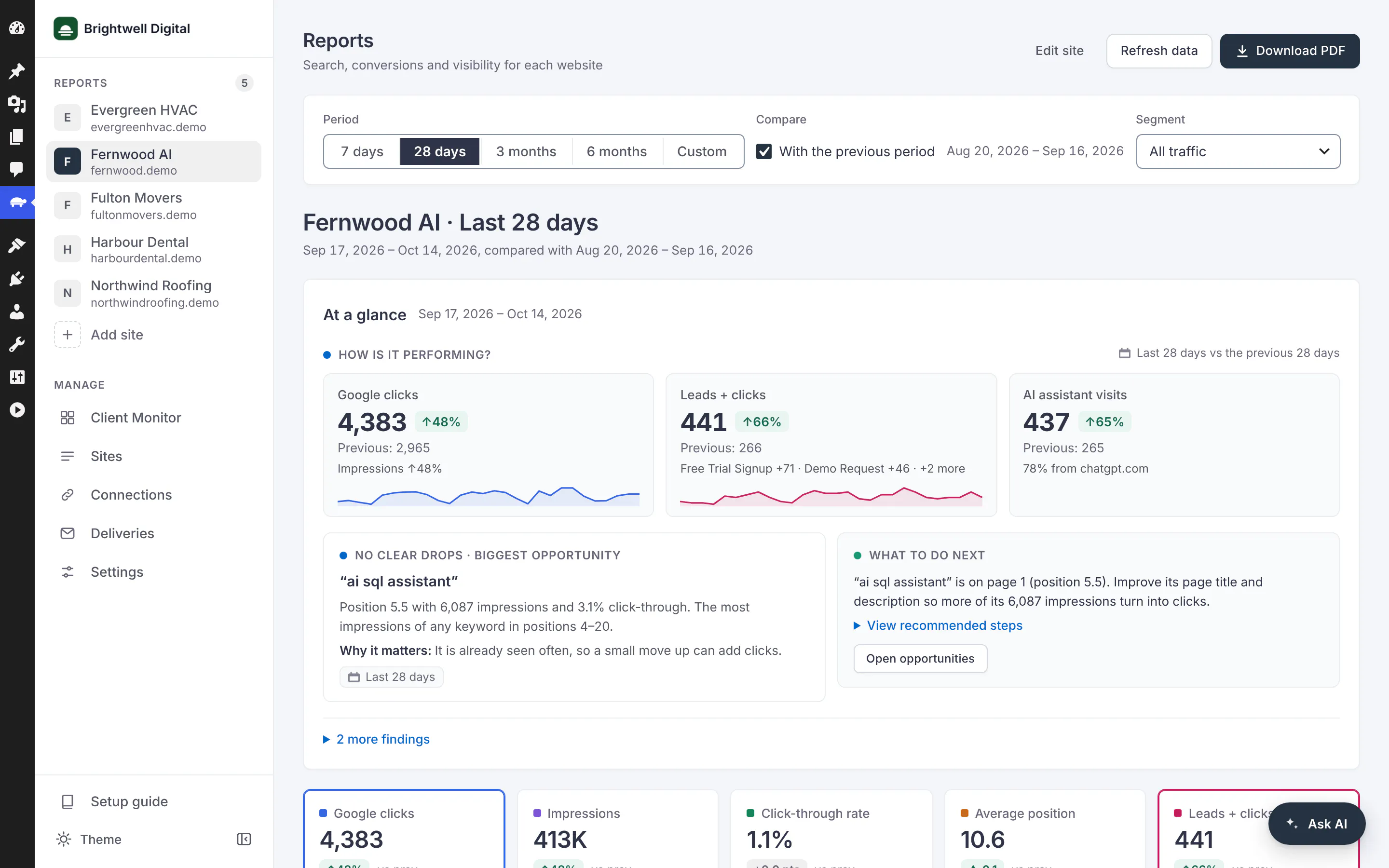
Task: Open Media library camera-music icon
Action: coord(17,104)
